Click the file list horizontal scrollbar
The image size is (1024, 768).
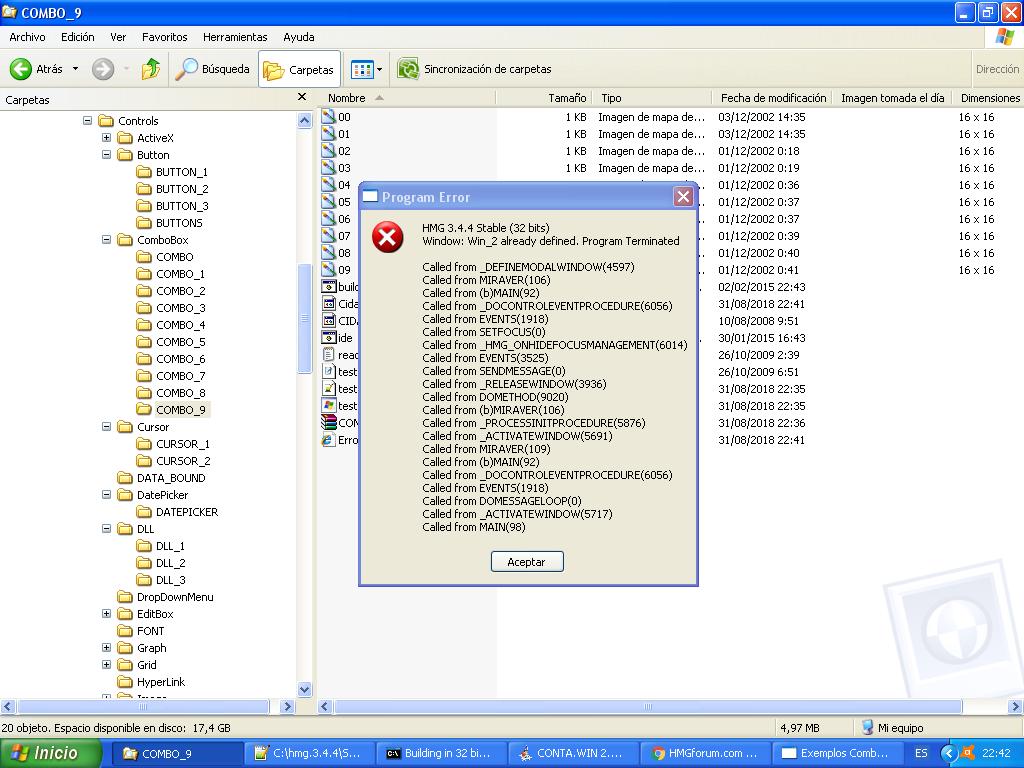click(x=647, y=706)
